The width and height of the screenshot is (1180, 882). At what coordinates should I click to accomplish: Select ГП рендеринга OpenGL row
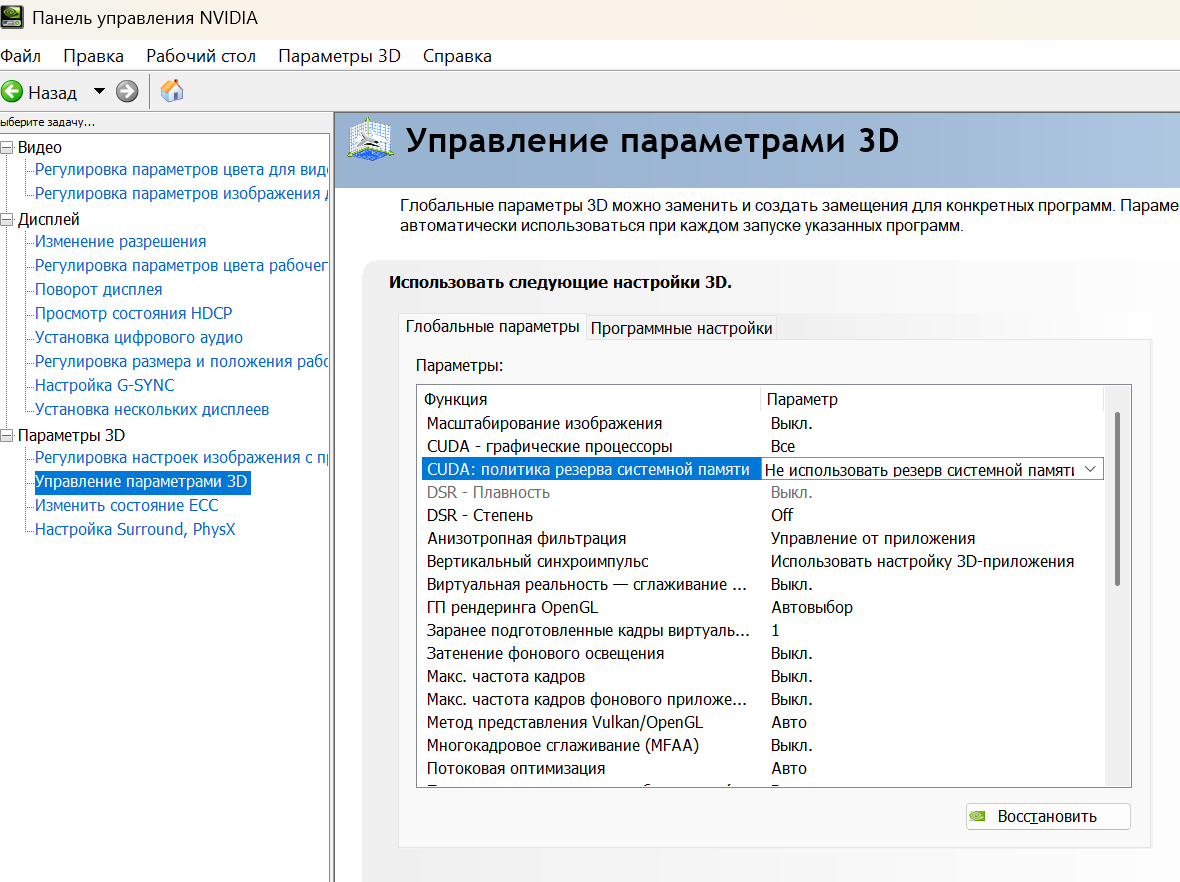pos(762,607)
